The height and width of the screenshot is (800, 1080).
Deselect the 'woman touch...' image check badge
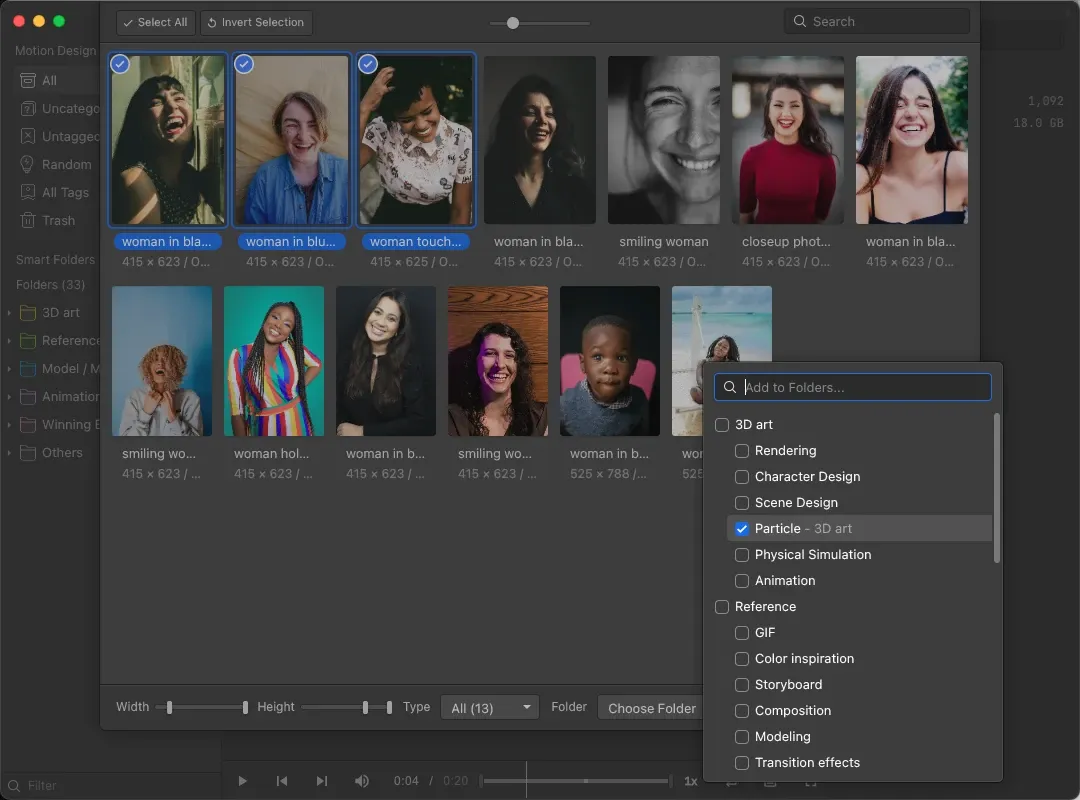368,64
